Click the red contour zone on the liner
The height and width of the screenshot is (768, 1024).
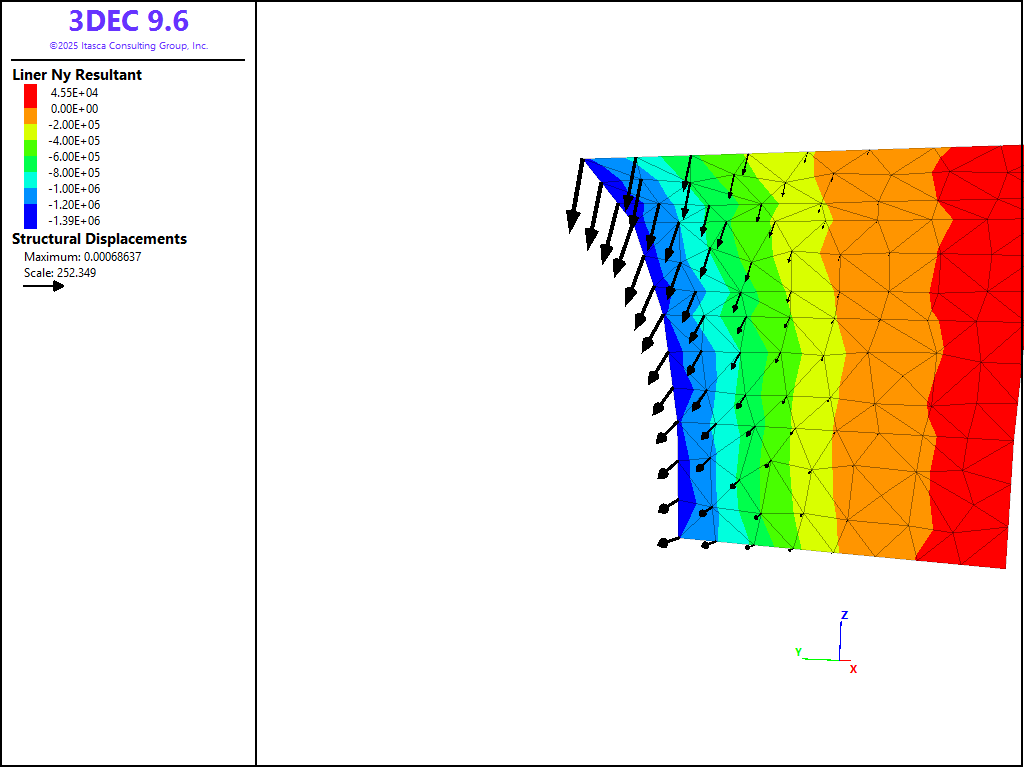[975, 350]
